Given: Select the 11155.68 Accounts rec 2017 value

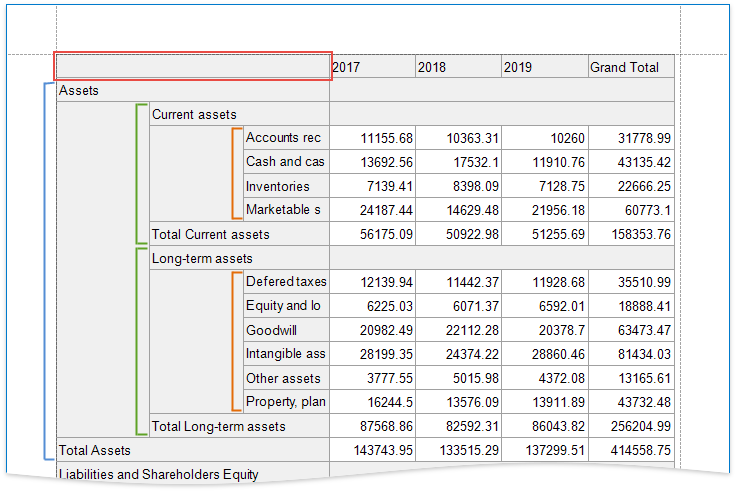Looking at the screenshot, I should coord(372,138).
